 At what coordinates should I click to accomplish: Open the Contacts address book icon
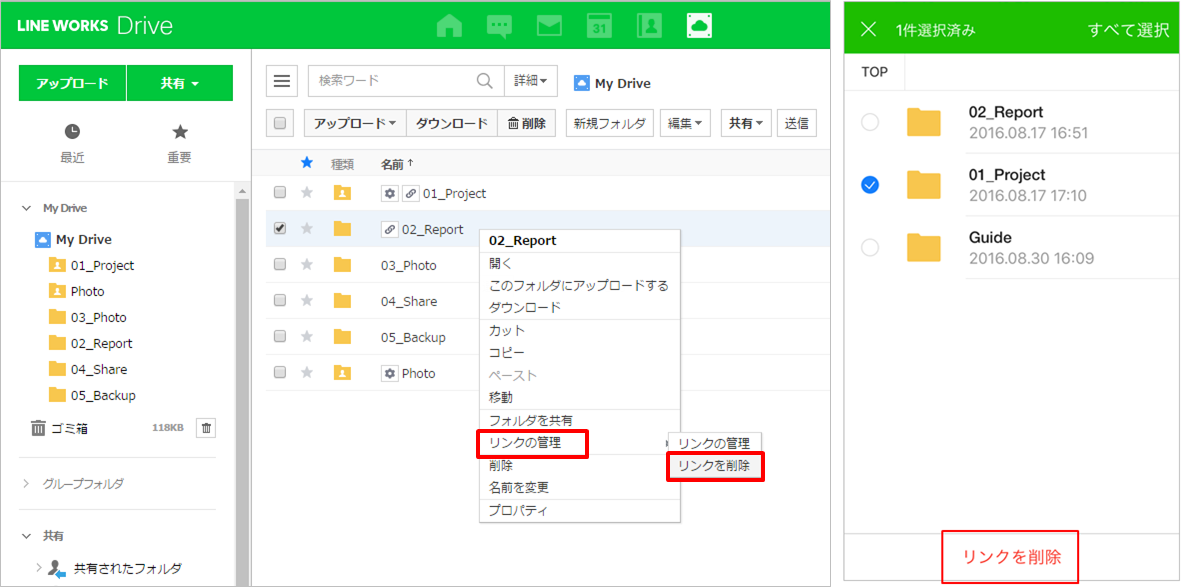[649, 26]
